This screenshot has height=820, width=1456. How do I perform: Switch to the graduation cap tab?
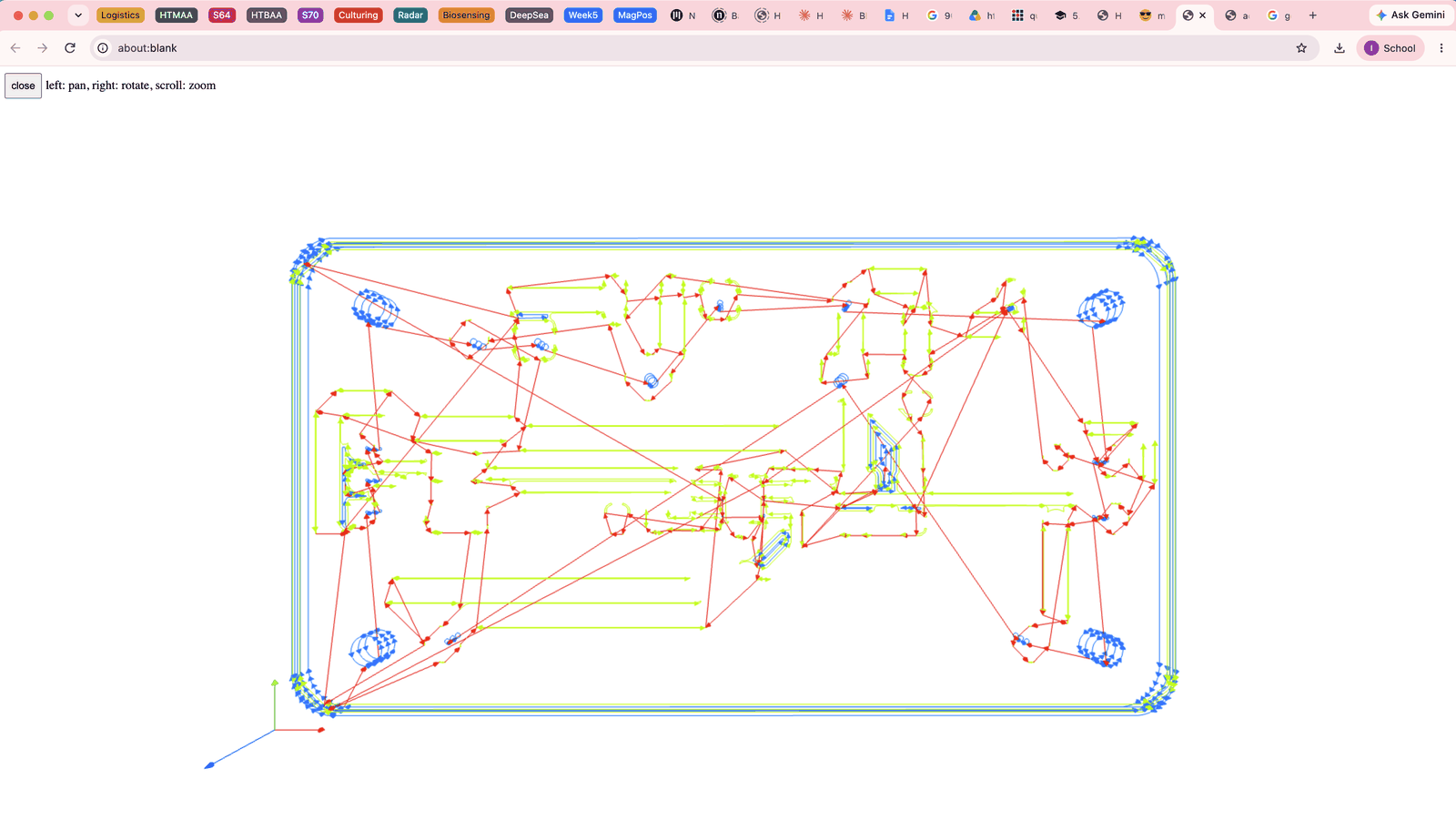coord(1067,15)
